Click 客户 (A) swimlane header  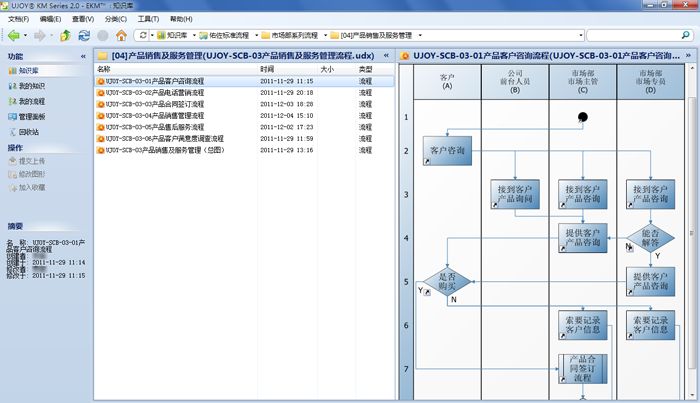447,82
